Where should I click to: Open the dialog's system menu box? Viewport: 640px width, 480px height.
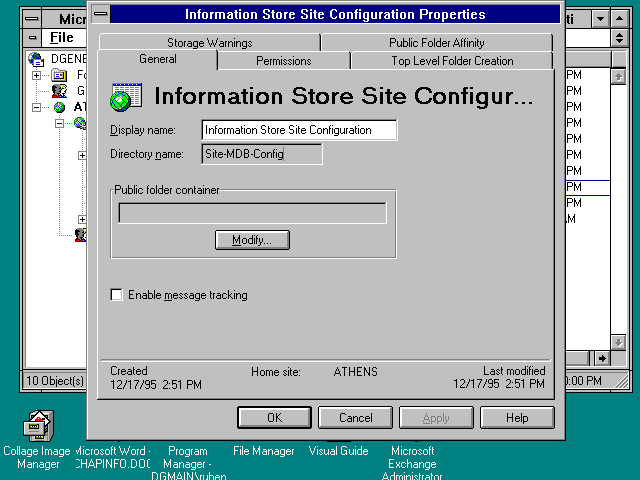100,14
